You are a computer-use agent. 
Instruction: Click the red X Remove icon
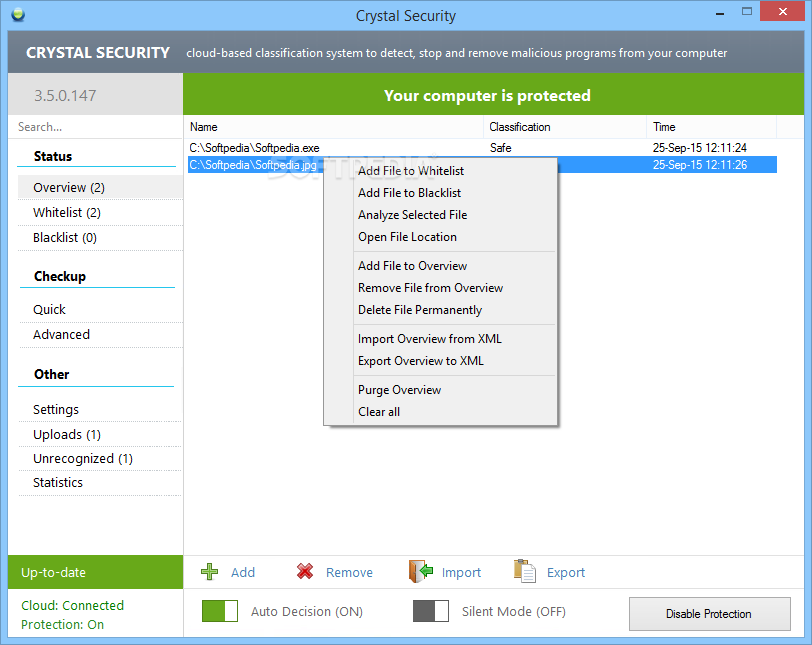[x=305, y=571]
